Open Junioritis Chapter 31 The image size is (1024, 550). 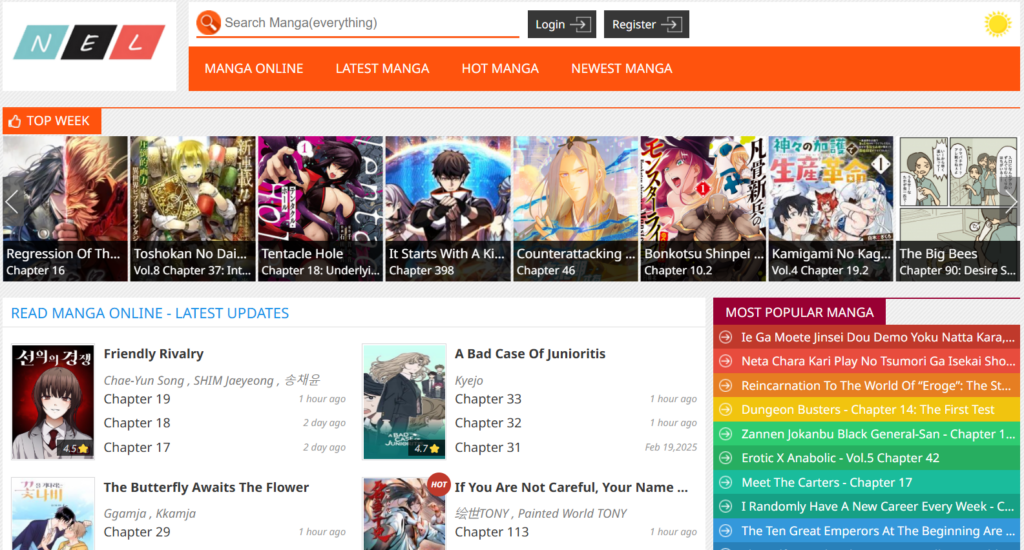[488, 447]
